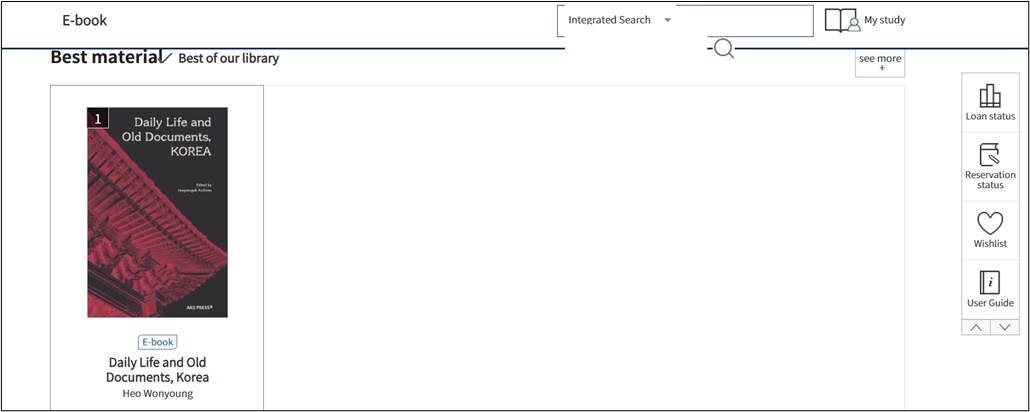1030x412 pixels.
Task: Click the down chevron below User Guide
Action: pos(1005,327)
